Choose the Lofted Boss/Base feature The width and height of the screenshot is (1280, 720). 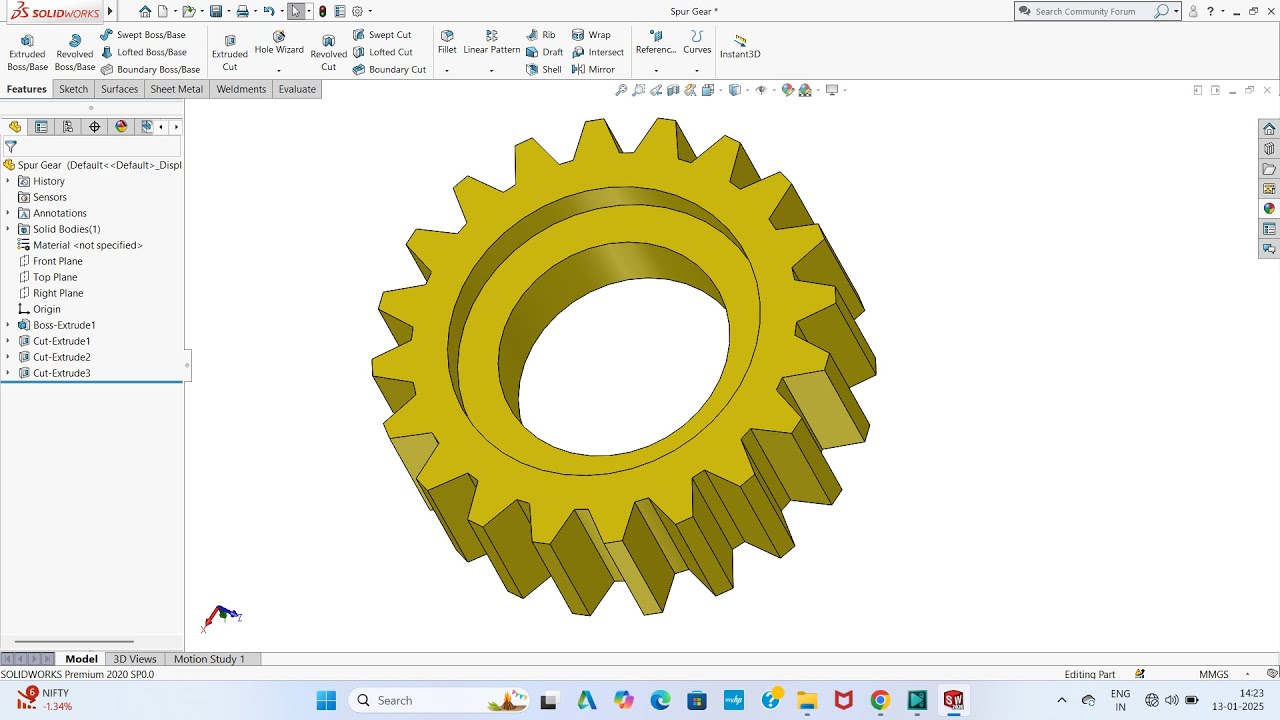coord(144,52)
